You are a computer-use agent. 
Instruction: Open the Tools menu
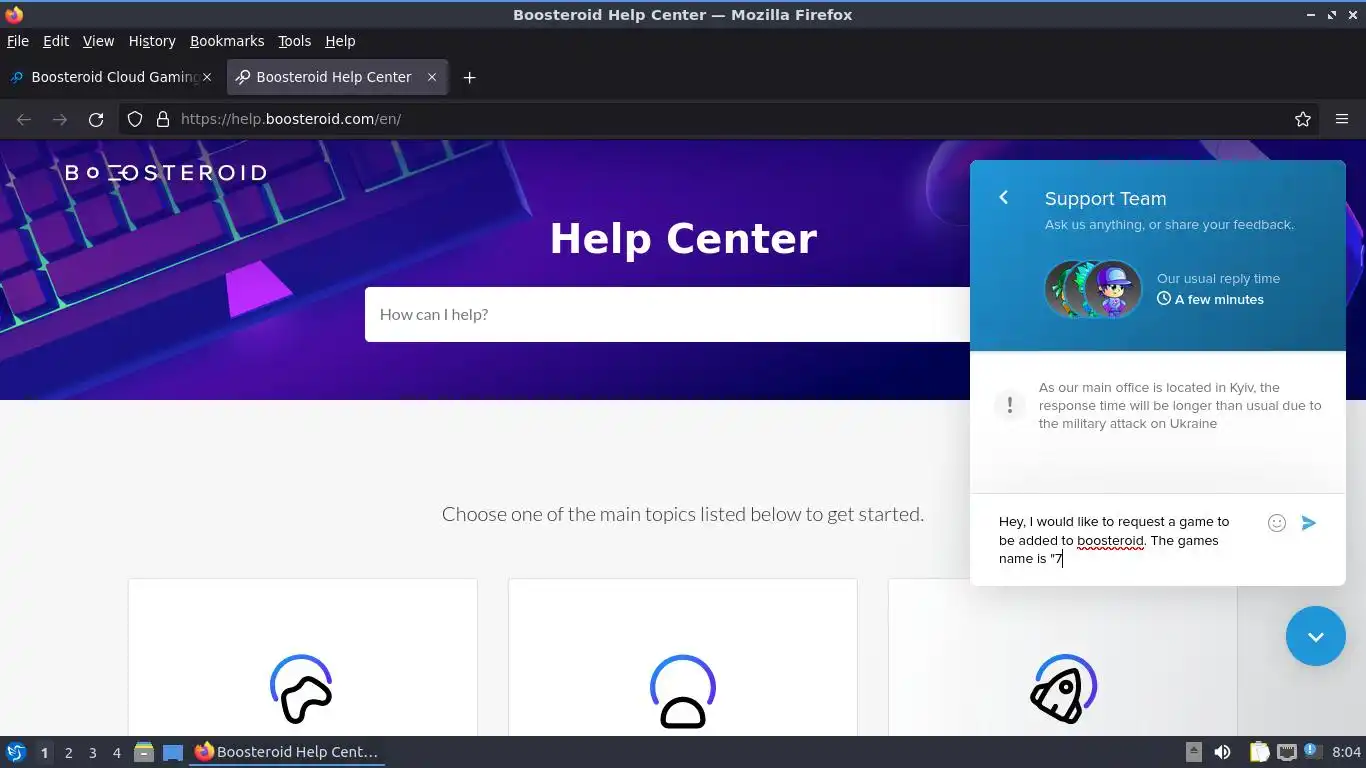click(x=294, y=41)
